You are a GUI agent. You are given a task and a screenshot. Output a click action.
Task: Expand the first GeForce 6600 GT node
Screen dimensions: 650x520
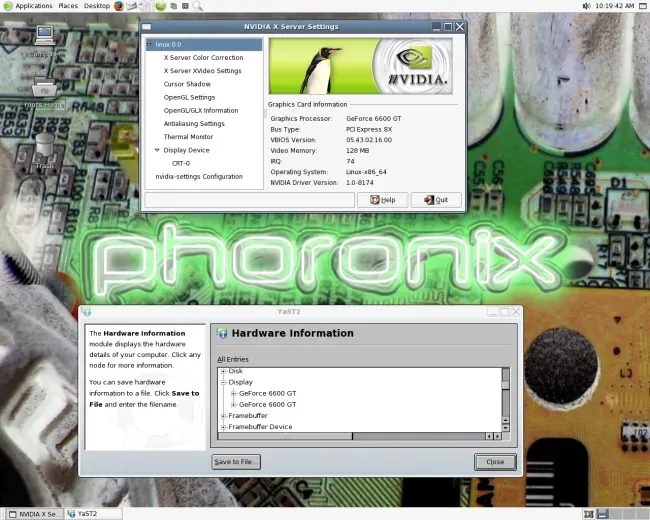tap(234, 393)
